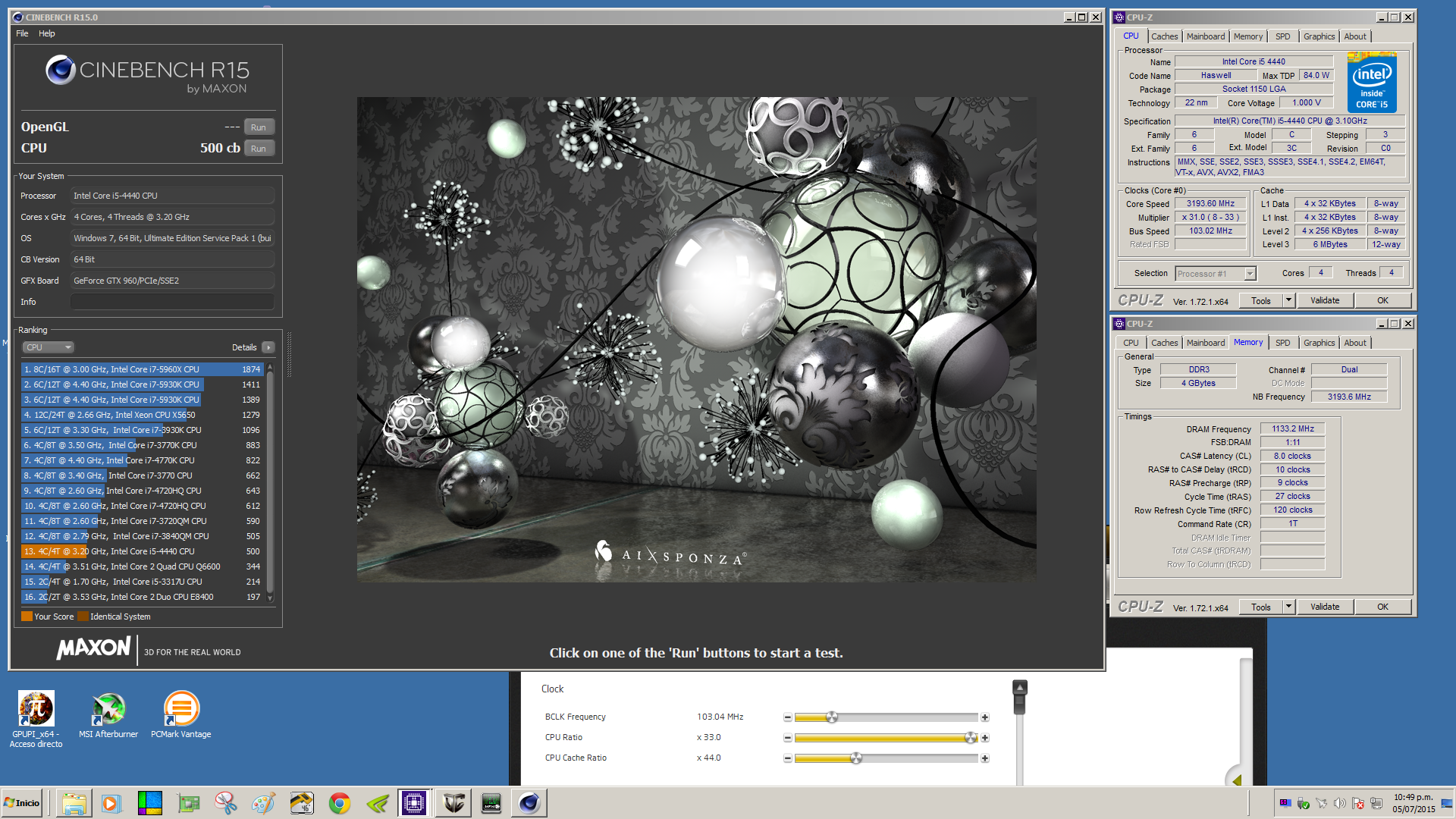Adjust the BCLK Frequency slider handle
This screenshot has height=819, width=1456.
(x=832, y=717)
